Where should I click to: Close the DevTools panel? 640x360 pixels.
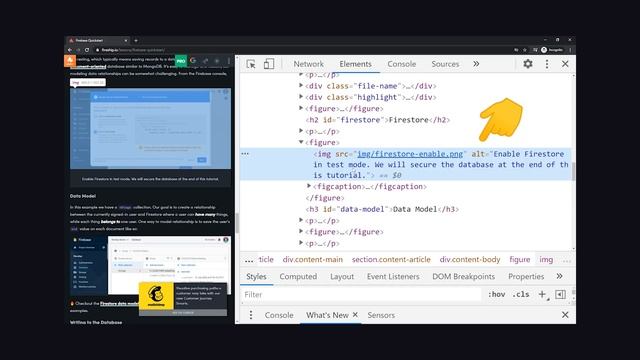(x=565, y=64)
